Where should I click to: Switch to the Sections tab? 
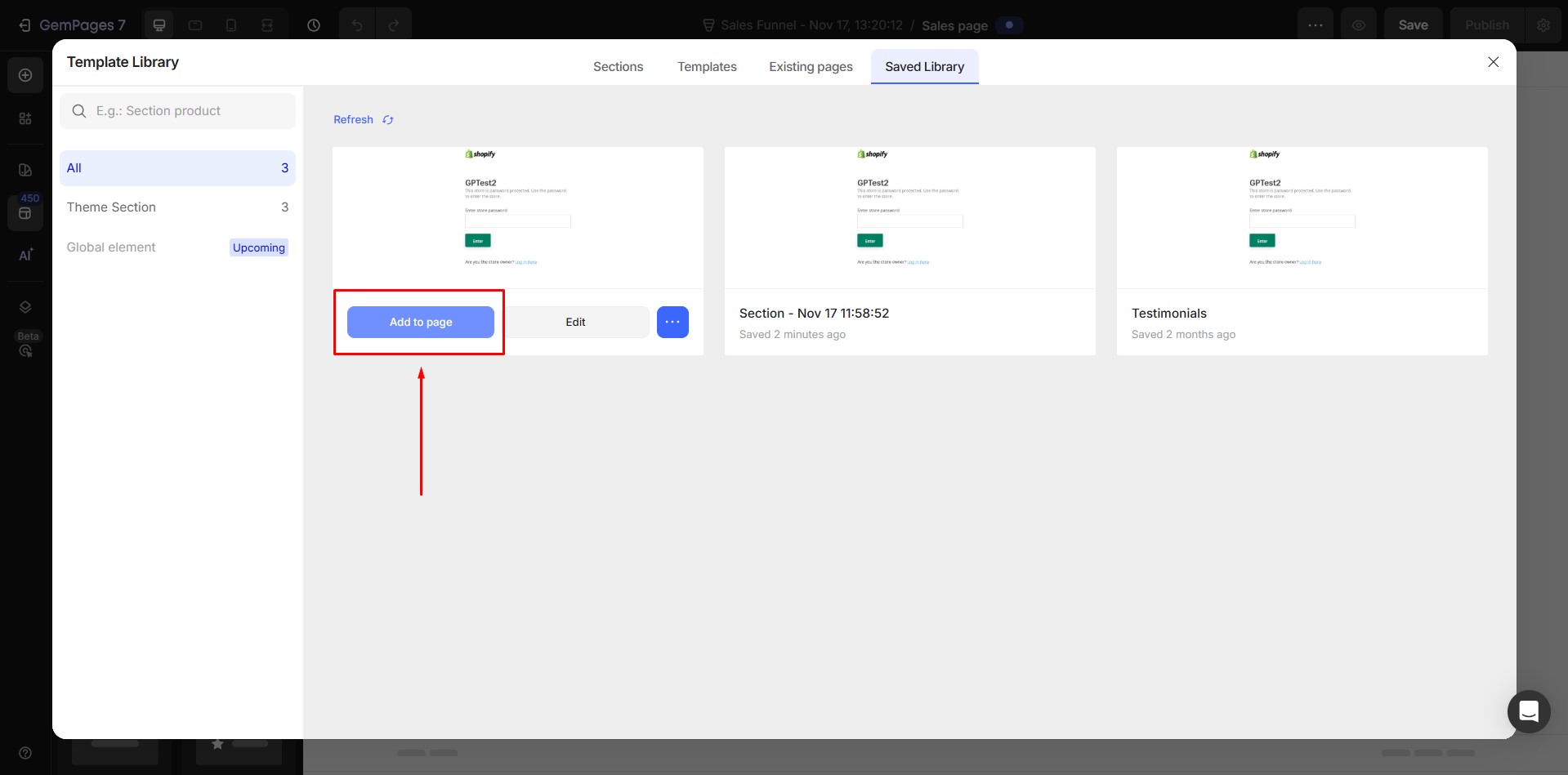(618, 67)
